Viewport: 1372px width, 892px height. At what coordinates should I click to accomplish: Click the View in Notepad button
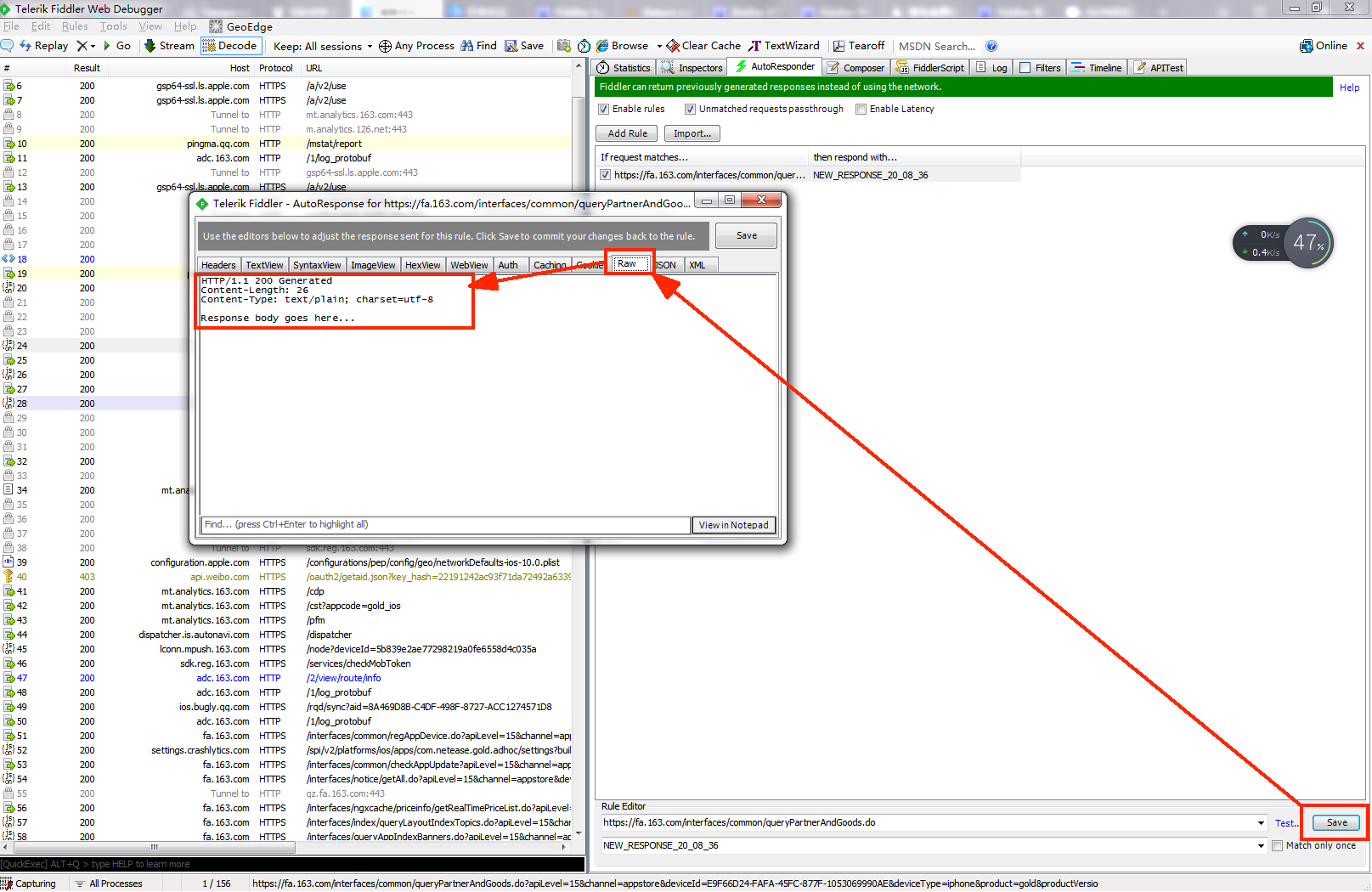[733, 525]
